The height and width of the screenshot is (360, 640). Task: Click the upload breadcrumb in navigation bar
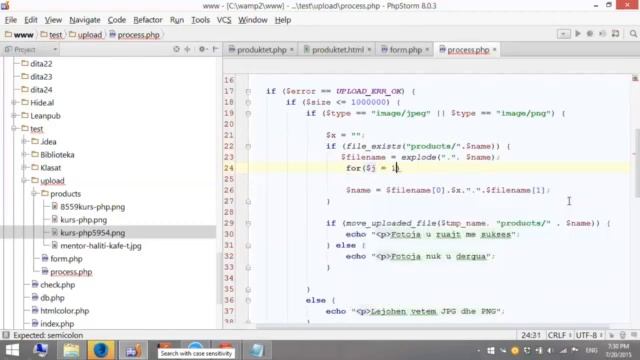(86, 35)
